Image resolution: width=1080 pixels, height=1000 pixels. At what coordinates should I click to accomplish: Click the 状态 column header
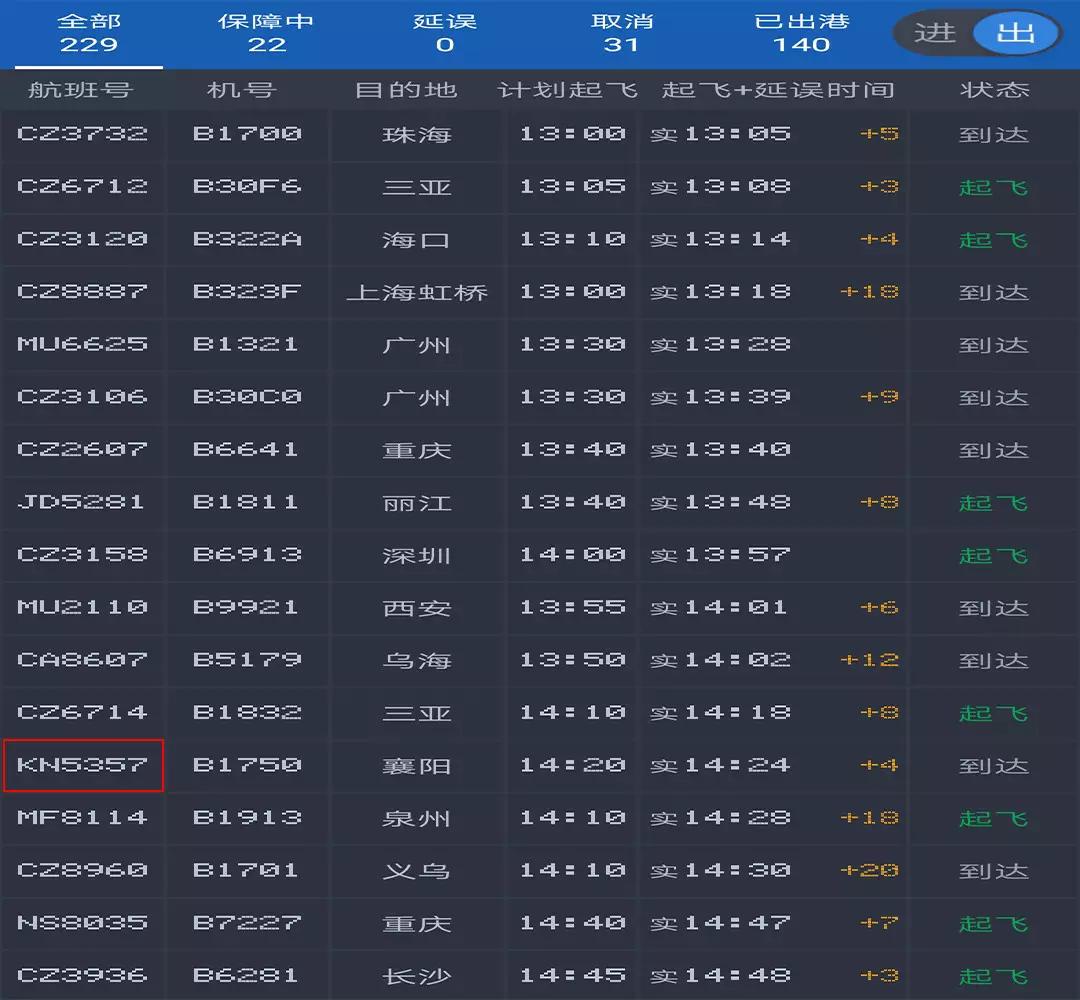click(x=994, y=90)
